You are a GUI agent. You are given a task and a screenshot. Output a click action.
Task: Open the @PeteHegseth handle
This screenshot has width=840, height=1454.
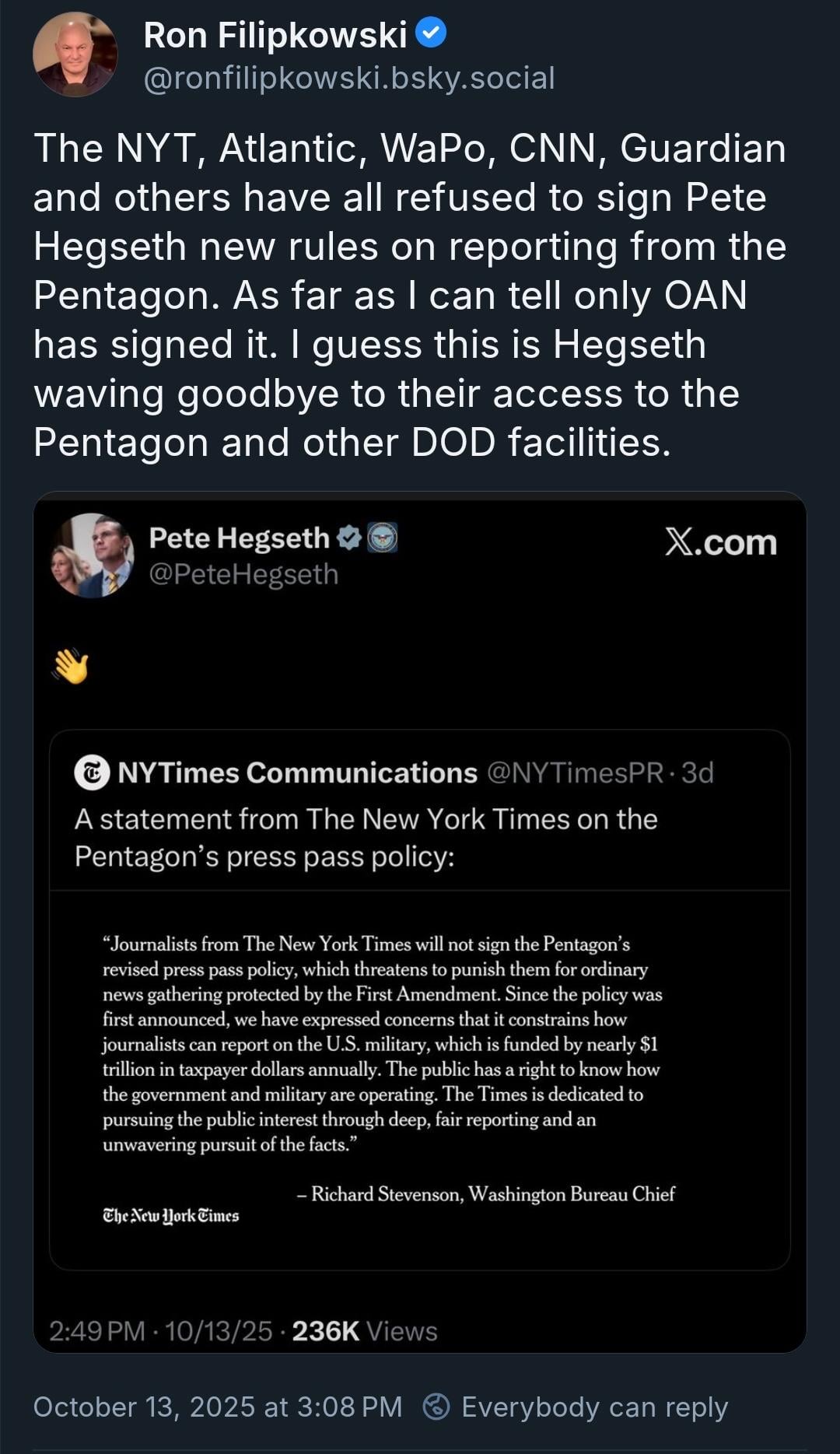243,574
